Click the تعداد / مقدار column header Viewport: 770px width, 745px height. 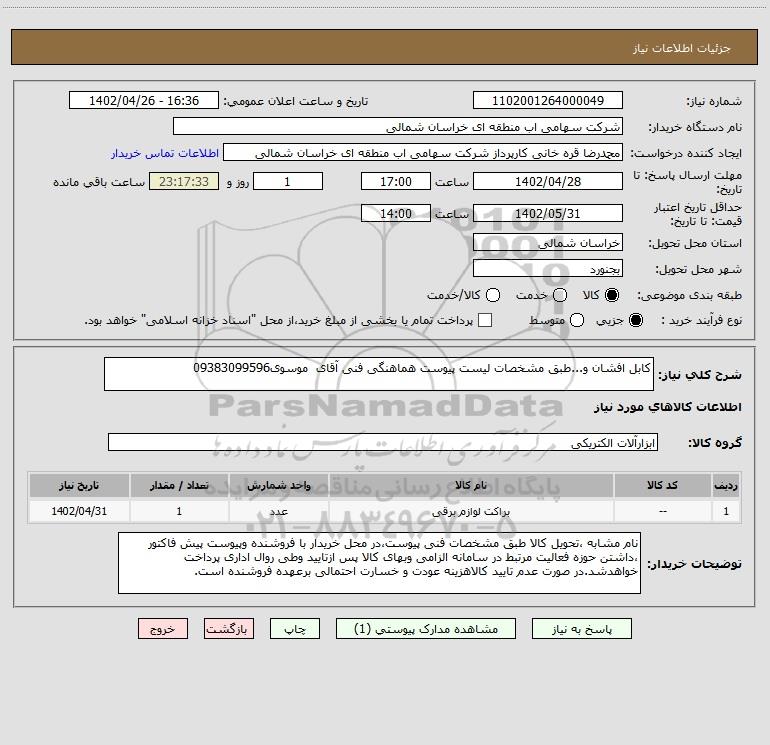click(179, 485)
